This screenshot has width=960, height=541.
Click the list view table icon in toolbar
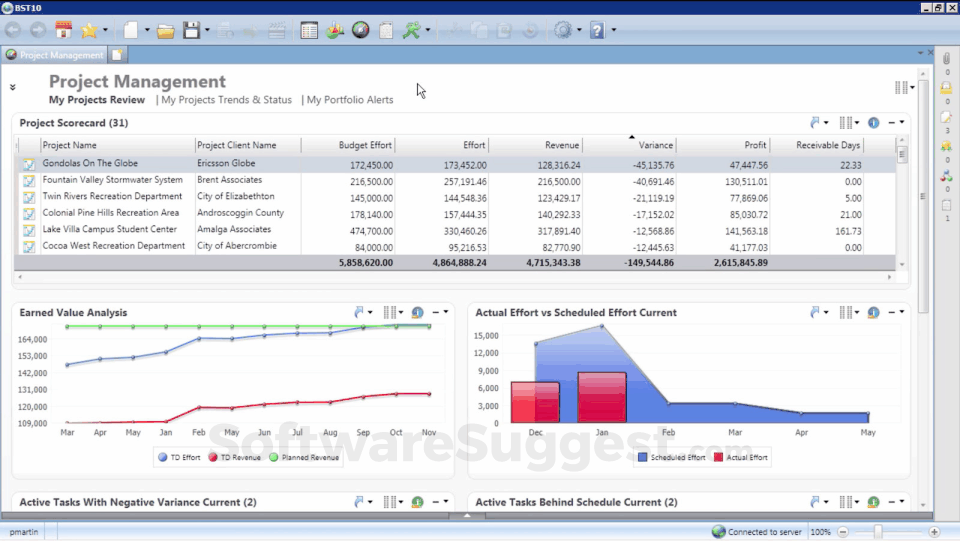click(309, 30)
